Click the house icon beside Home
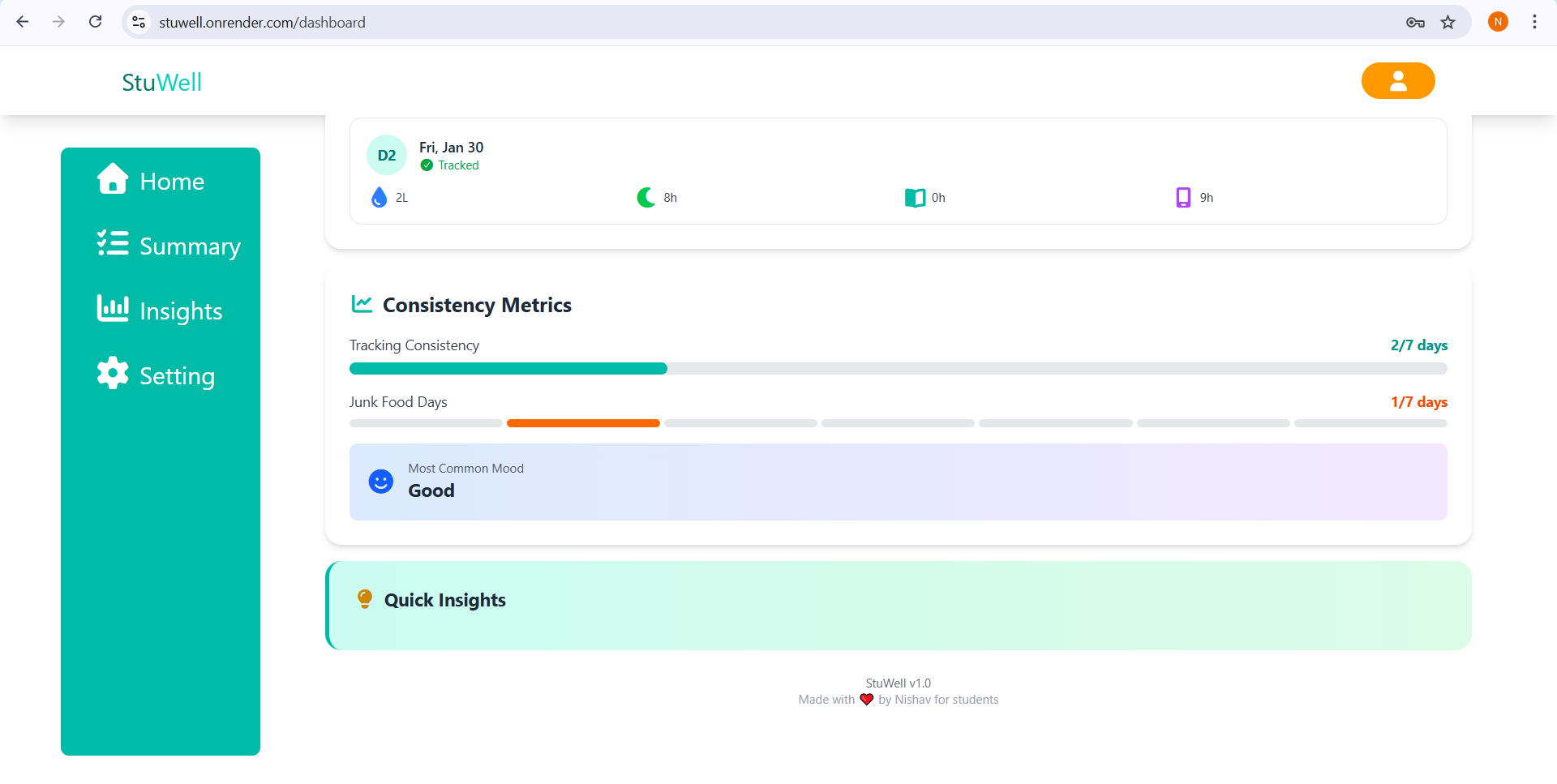This screenshot has width=1557, height=784. coord(113,179)
